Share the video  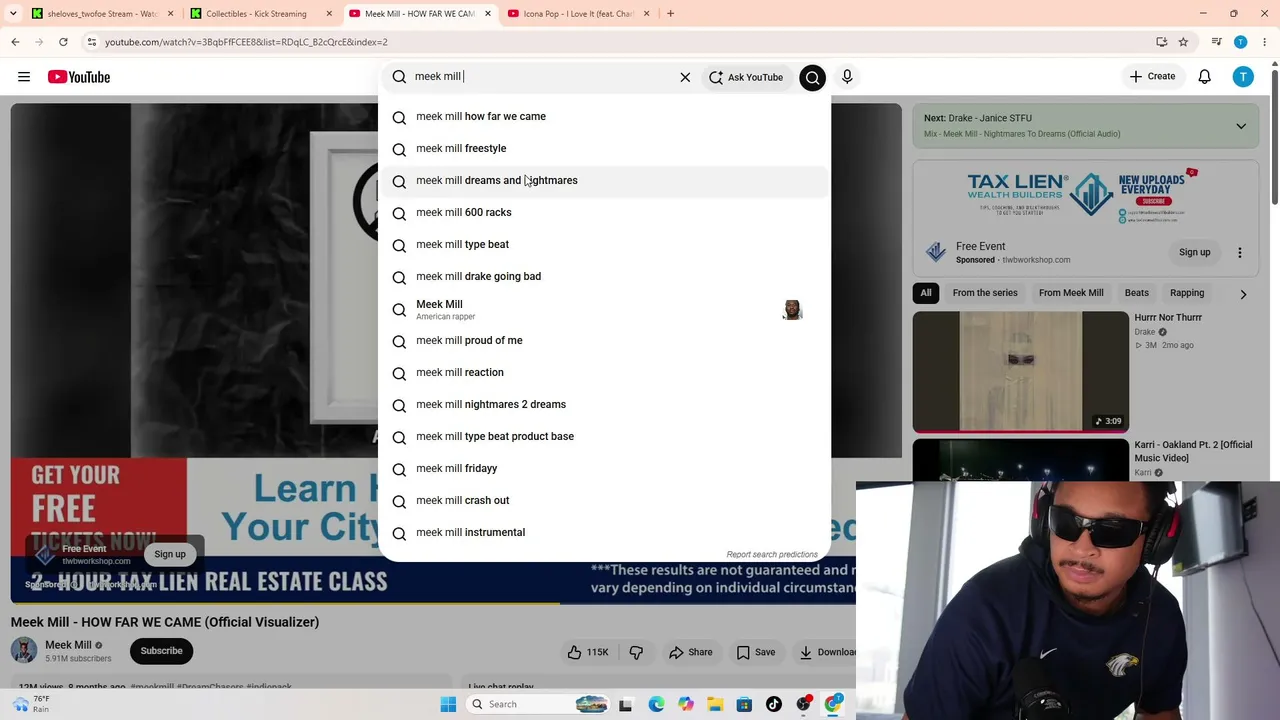click(691, 652)
